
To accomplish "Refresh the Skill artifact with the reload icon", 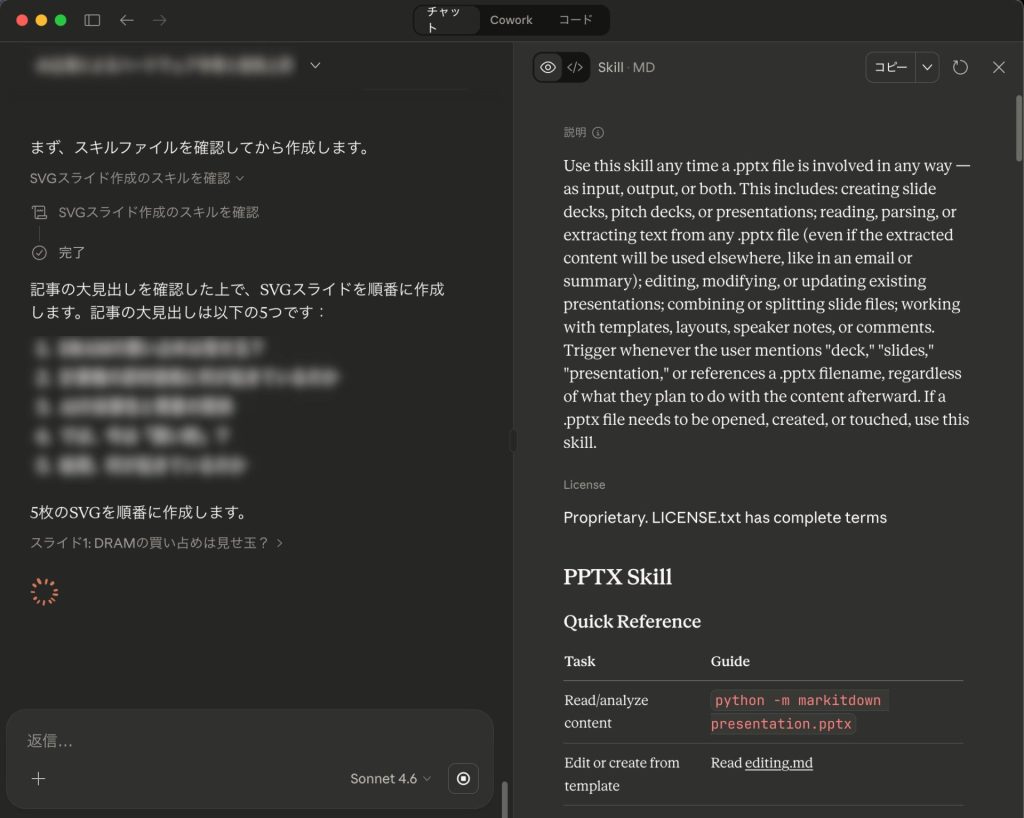I will click(x=959, y=67).
